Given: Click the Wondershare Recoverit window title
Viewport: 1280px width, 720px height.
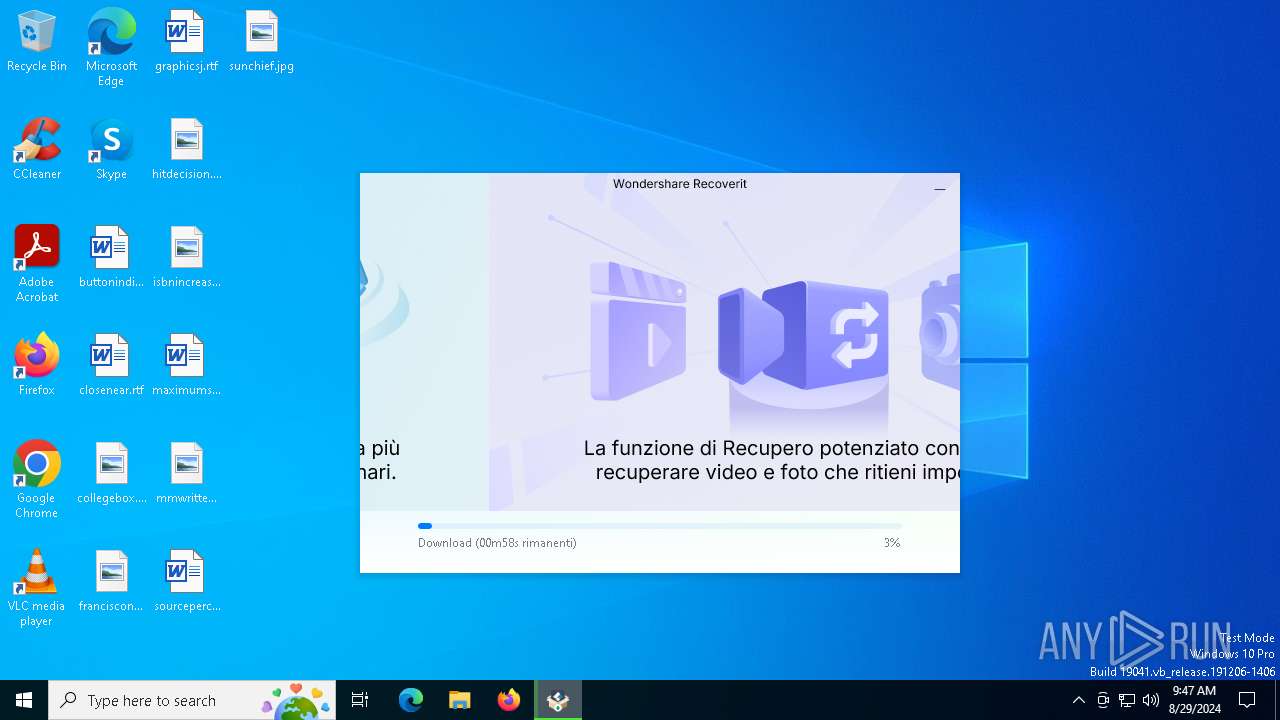Looking at the screenshot, I should click(680, 184).
